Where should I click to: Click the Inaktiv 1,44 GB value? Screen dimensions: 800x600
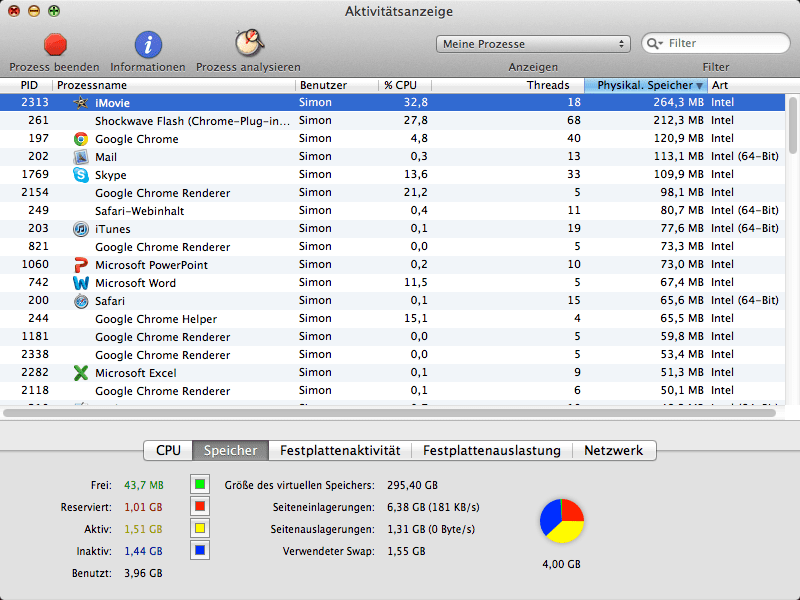coord(143,551)
